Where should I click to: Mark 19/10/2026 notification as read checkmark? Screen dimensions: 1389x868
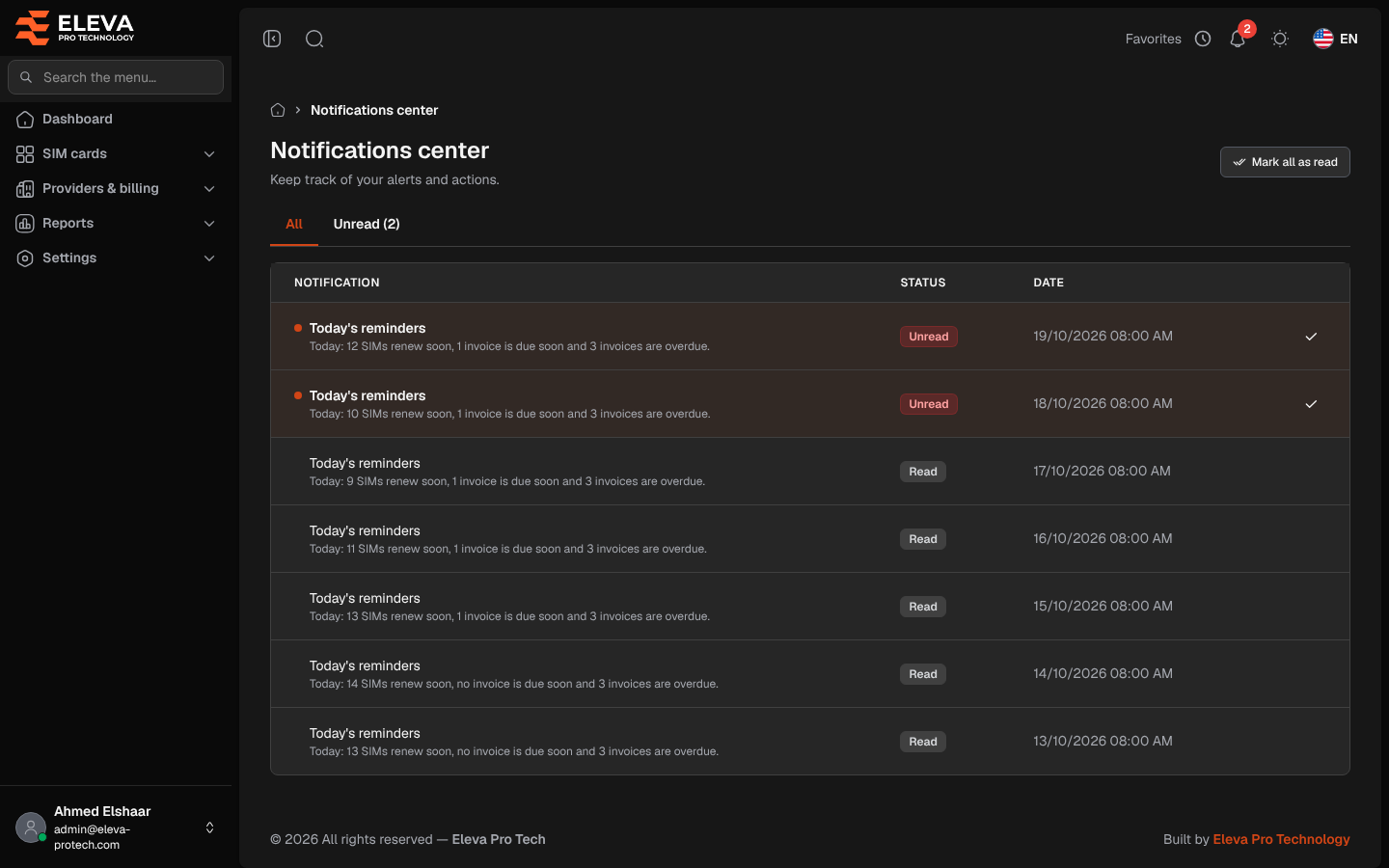[x=1311, y=337]
